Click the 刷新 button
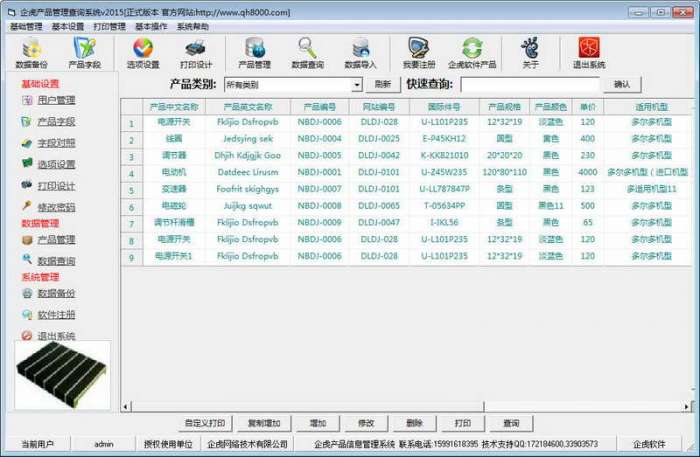The width and height of the screenshot is (700, 457). [383, 84]
